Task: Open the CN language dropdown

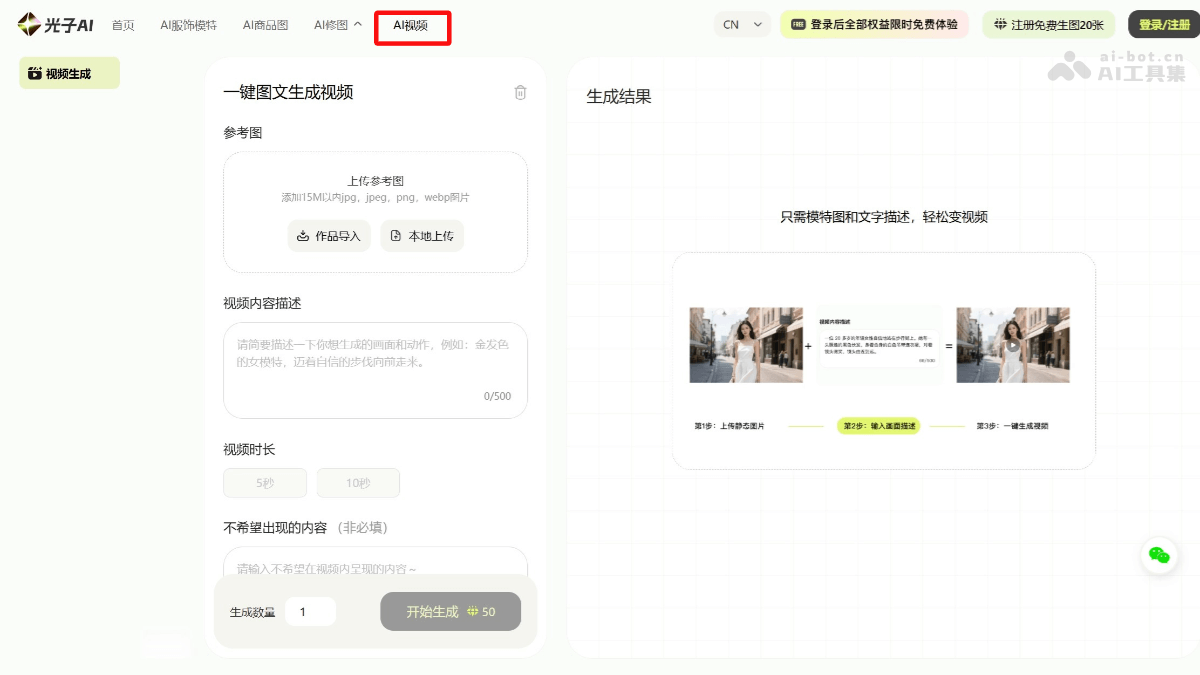Action: tap(742, 24)
